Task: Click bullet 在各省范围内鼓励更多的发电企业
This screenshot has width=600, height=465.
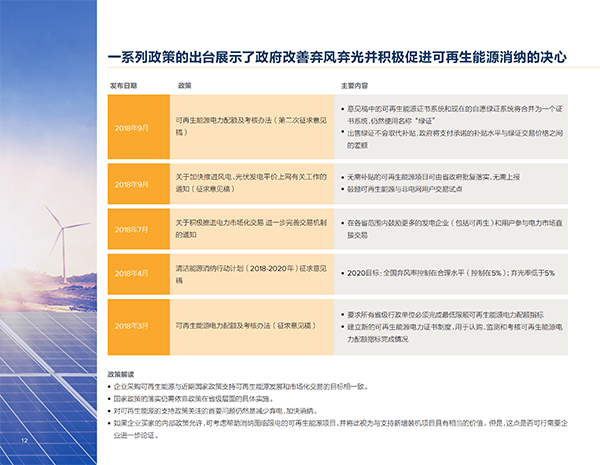Action: point(452,229)
